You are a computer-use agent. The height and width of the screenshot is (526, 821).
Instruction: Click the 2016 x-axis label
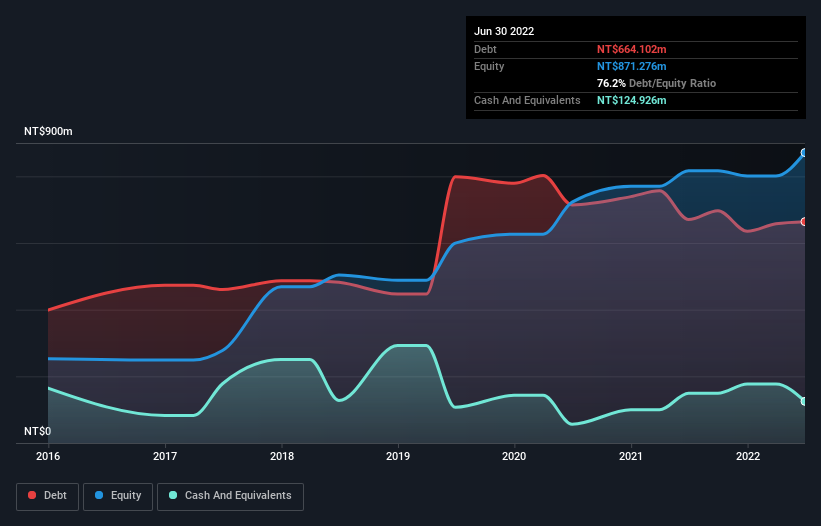[48, 456]
